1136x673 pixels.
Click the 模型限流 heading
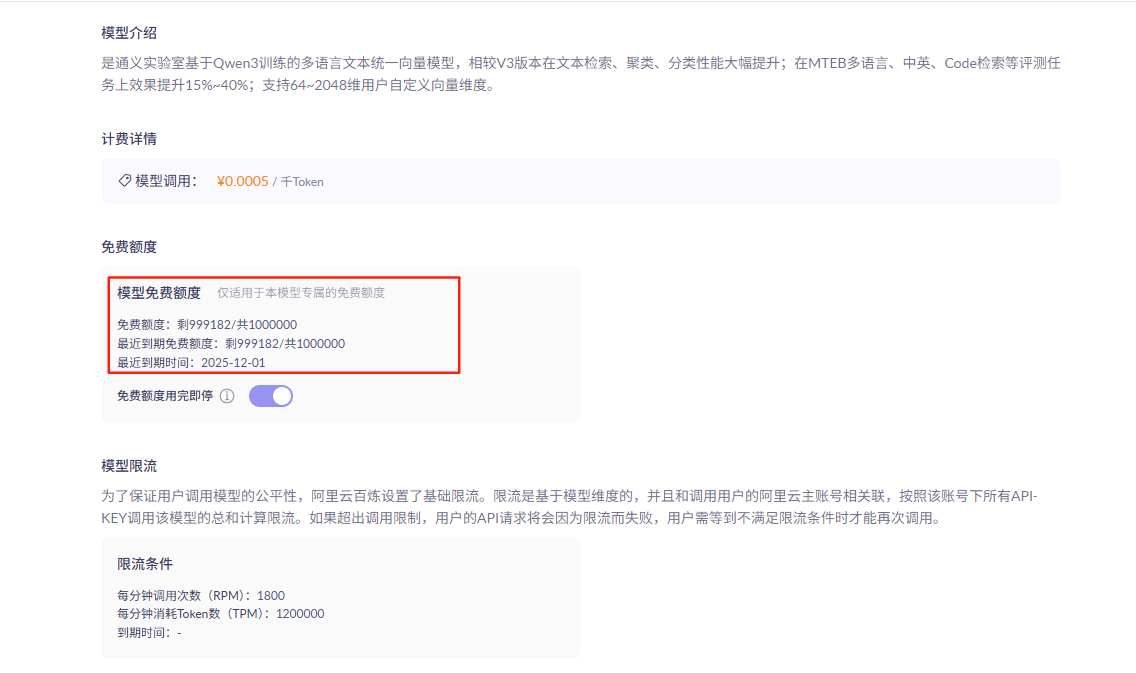129,466
